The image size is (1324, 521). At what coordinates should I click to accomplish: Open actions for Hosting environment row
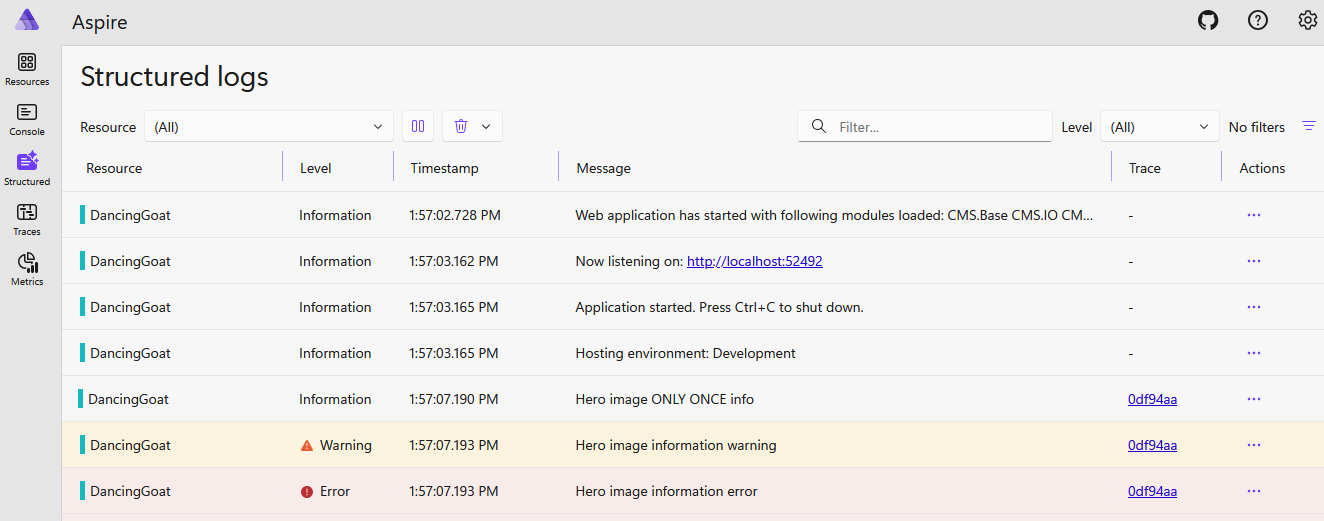(x=1254, y=353)
